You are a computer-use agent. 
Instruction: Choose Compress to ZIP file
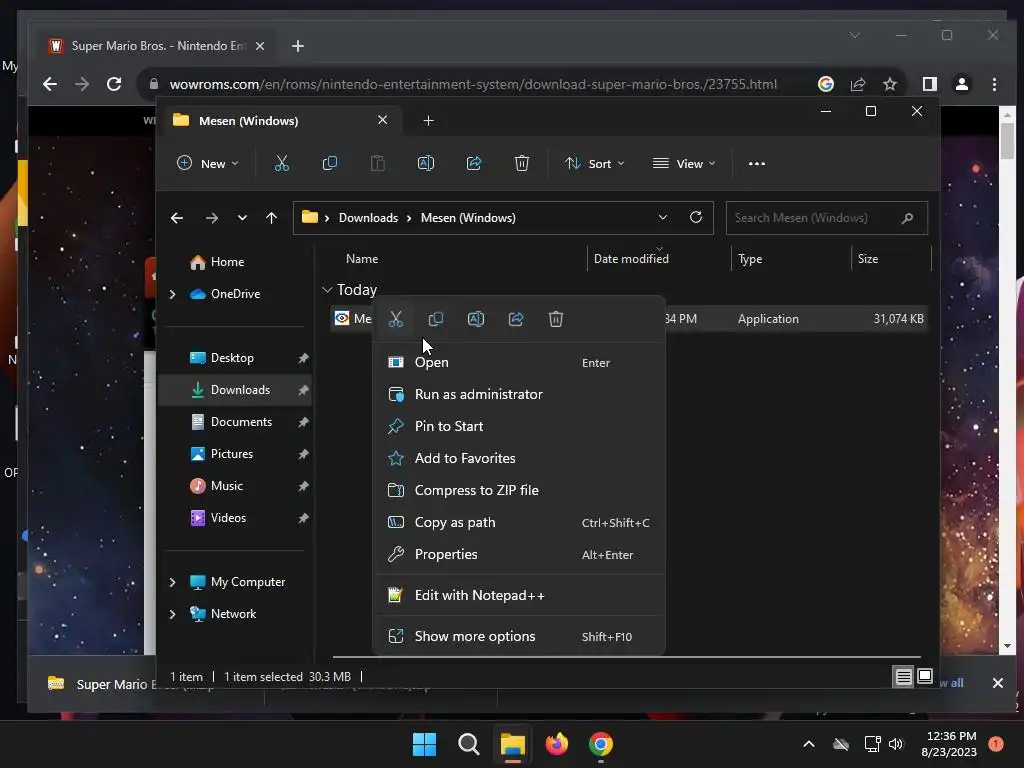[520, 490]
